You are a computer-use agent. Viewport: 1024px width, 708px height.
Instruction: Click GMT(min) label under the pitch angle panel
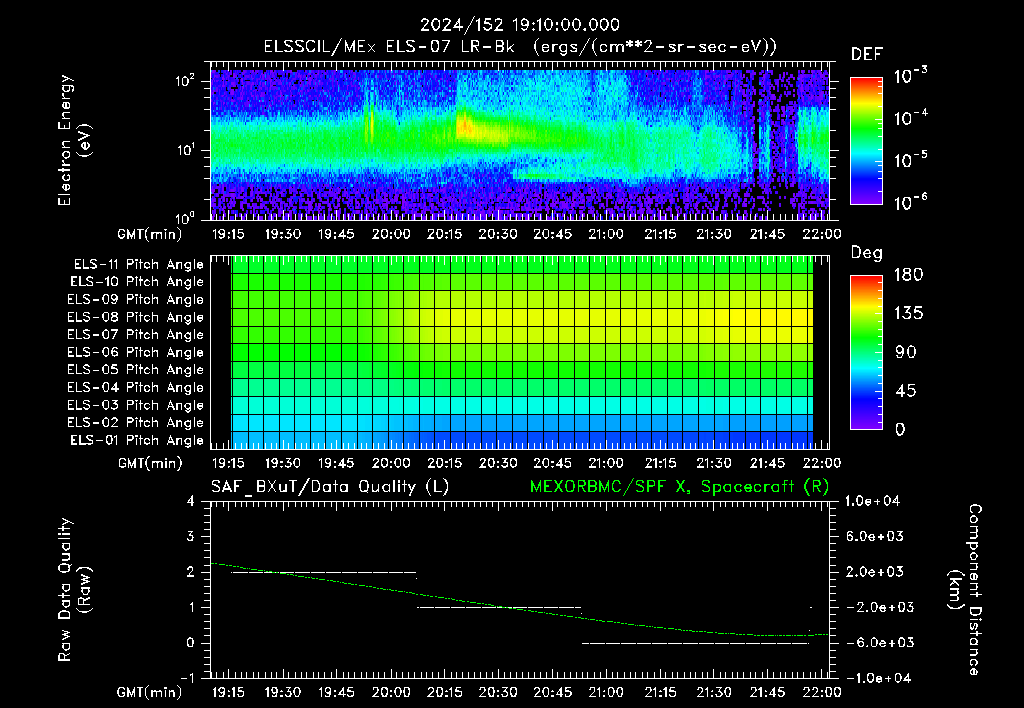[150, 464]
